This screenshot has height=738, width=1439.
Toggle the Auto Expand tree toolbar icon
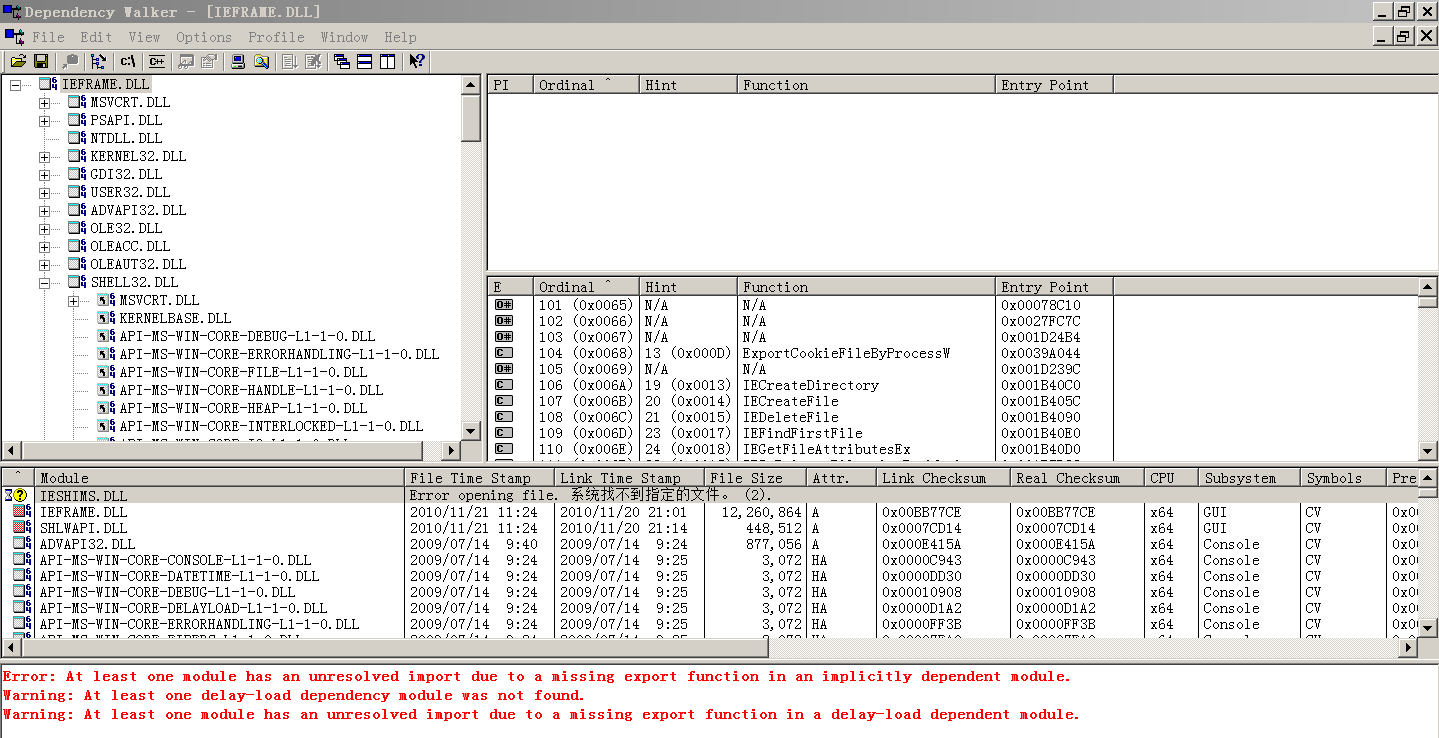coord(98,61)
